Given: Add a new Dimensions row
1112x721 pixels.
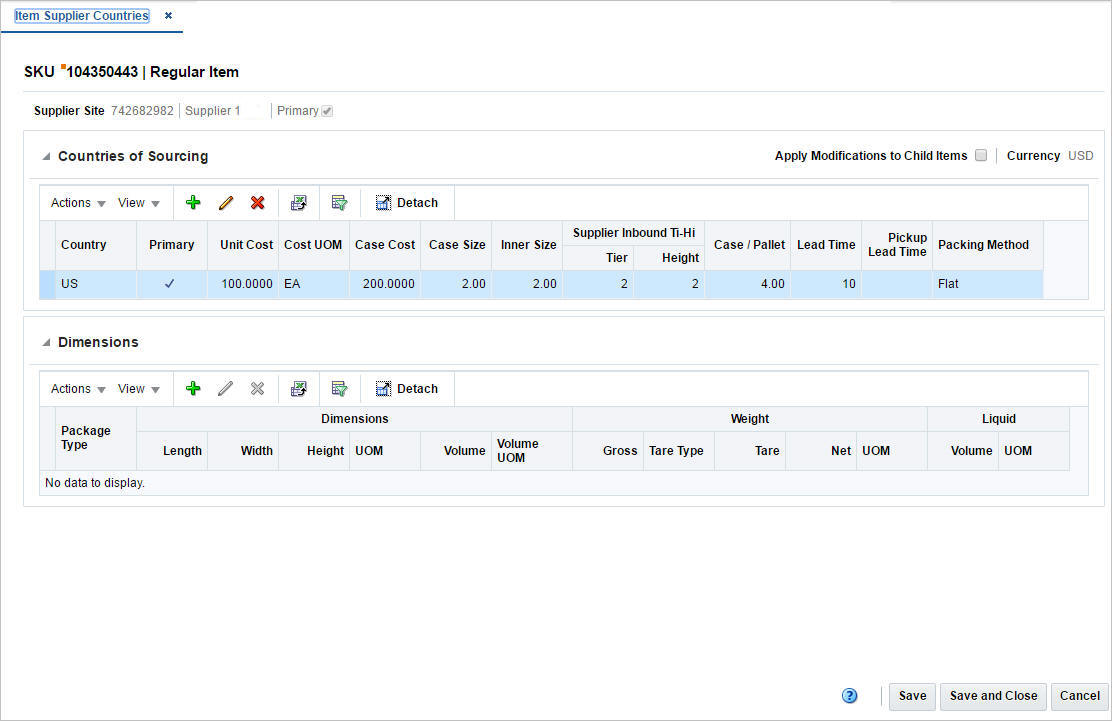Looking at the screenshot, I should 193,389.
